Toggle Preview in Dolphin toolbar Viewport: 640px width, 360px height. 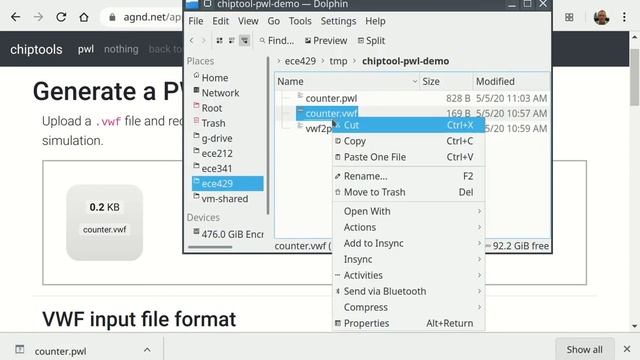click(326, 40)
